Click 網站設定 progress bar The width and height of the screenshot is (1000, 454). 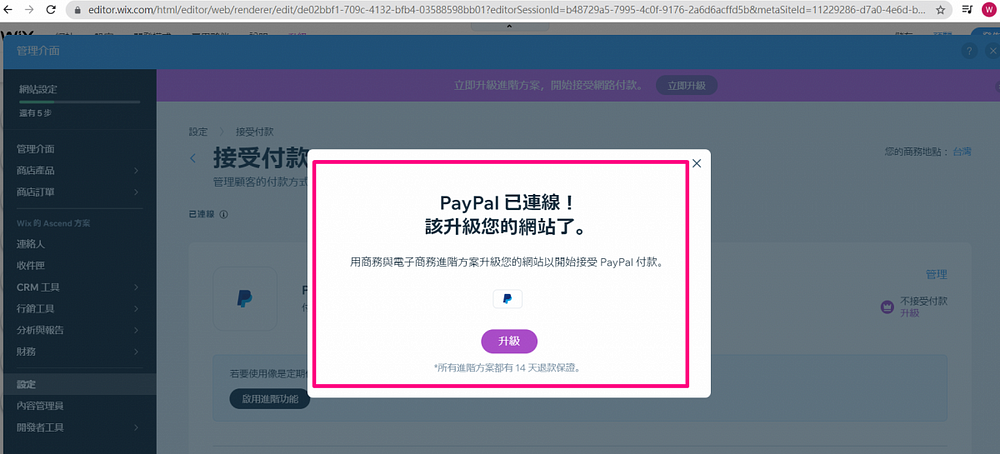point(80,102)
